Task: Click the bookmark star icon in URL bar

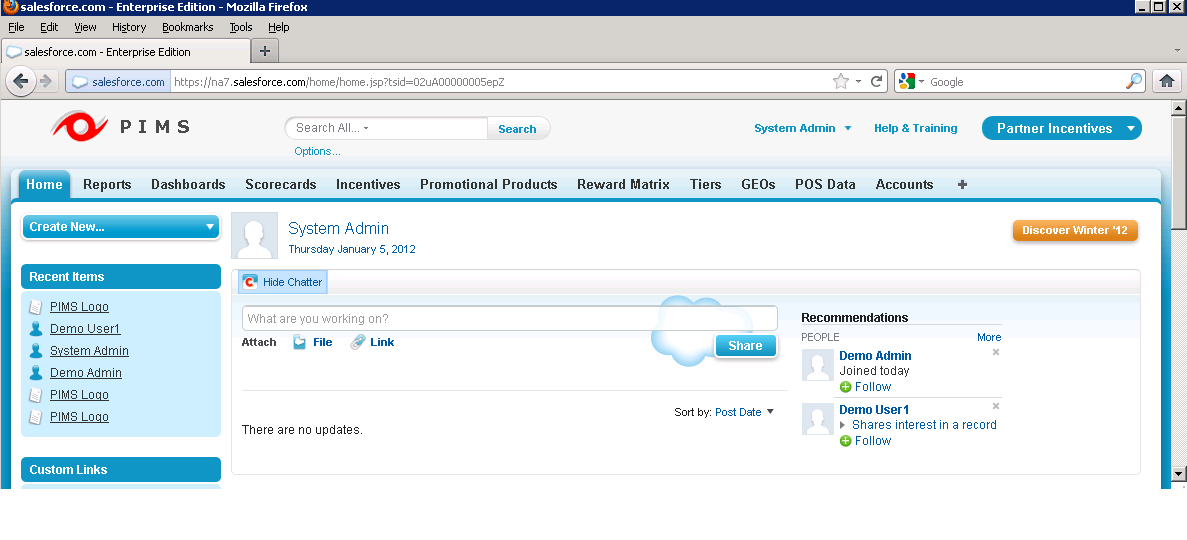Action: (x=840, y=81)
